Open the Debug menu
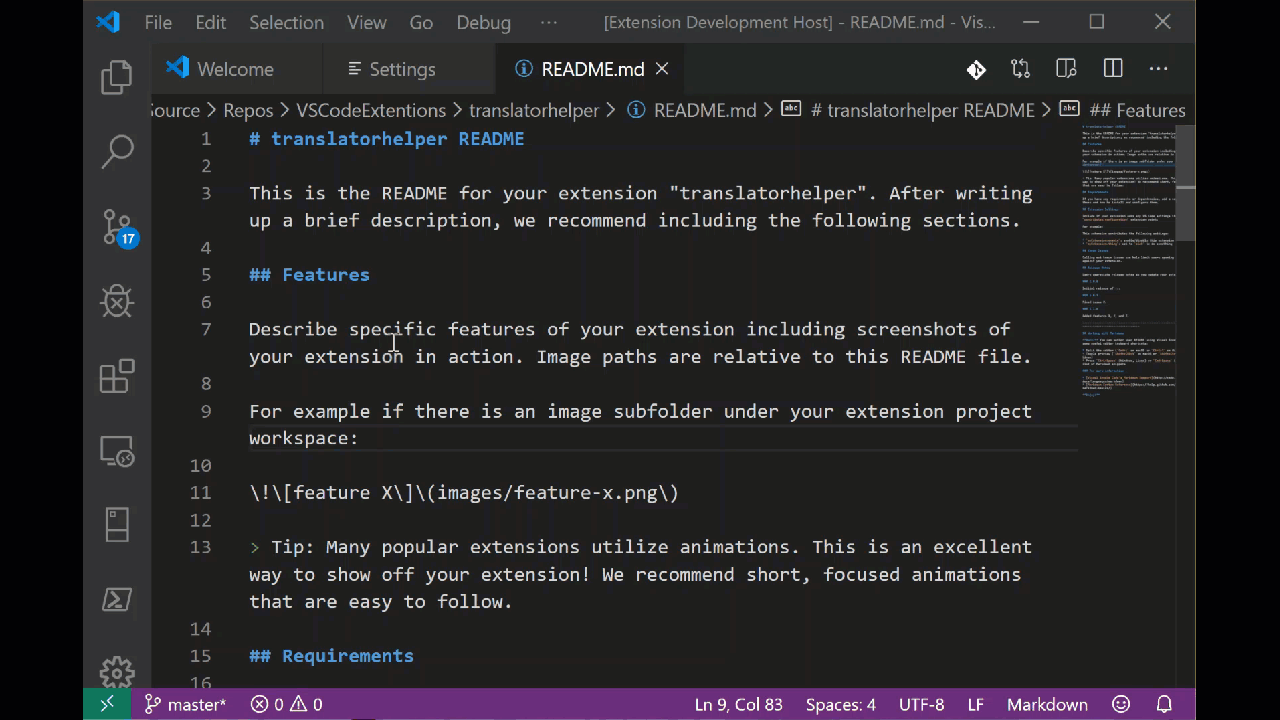Screen dimensions: 1280x720 point(483,22)
